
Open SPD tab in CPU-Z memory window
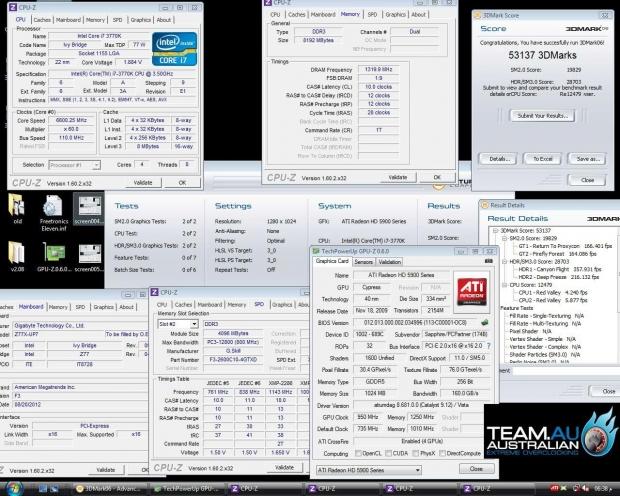372,14
